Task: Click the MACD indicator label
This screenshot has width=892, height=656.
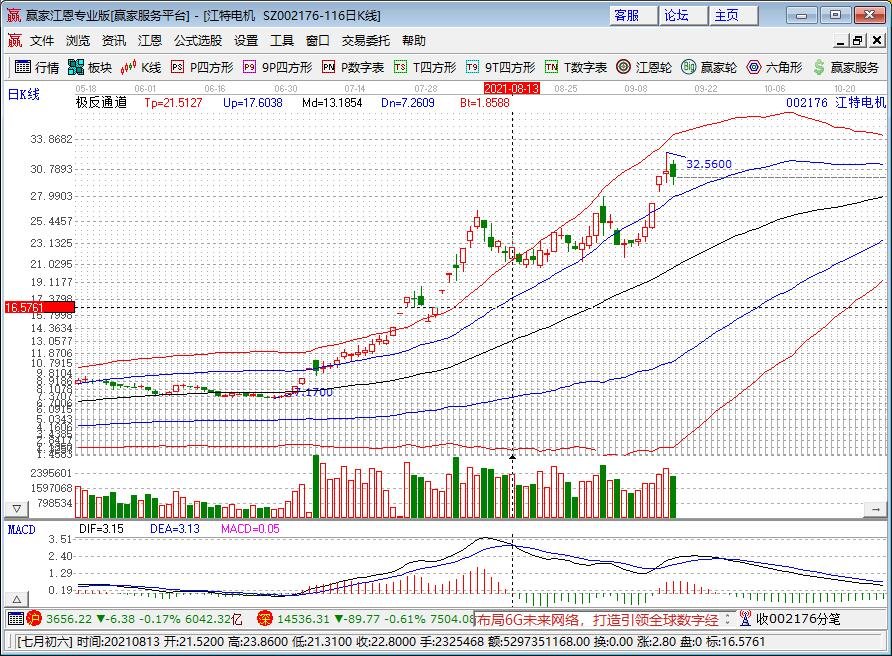Action: coord(22,530)
